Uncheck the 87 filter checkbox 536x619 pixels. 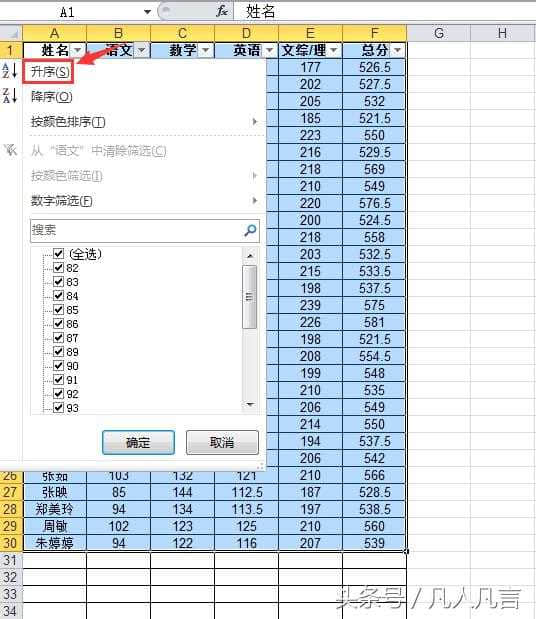tap(58, 338)
